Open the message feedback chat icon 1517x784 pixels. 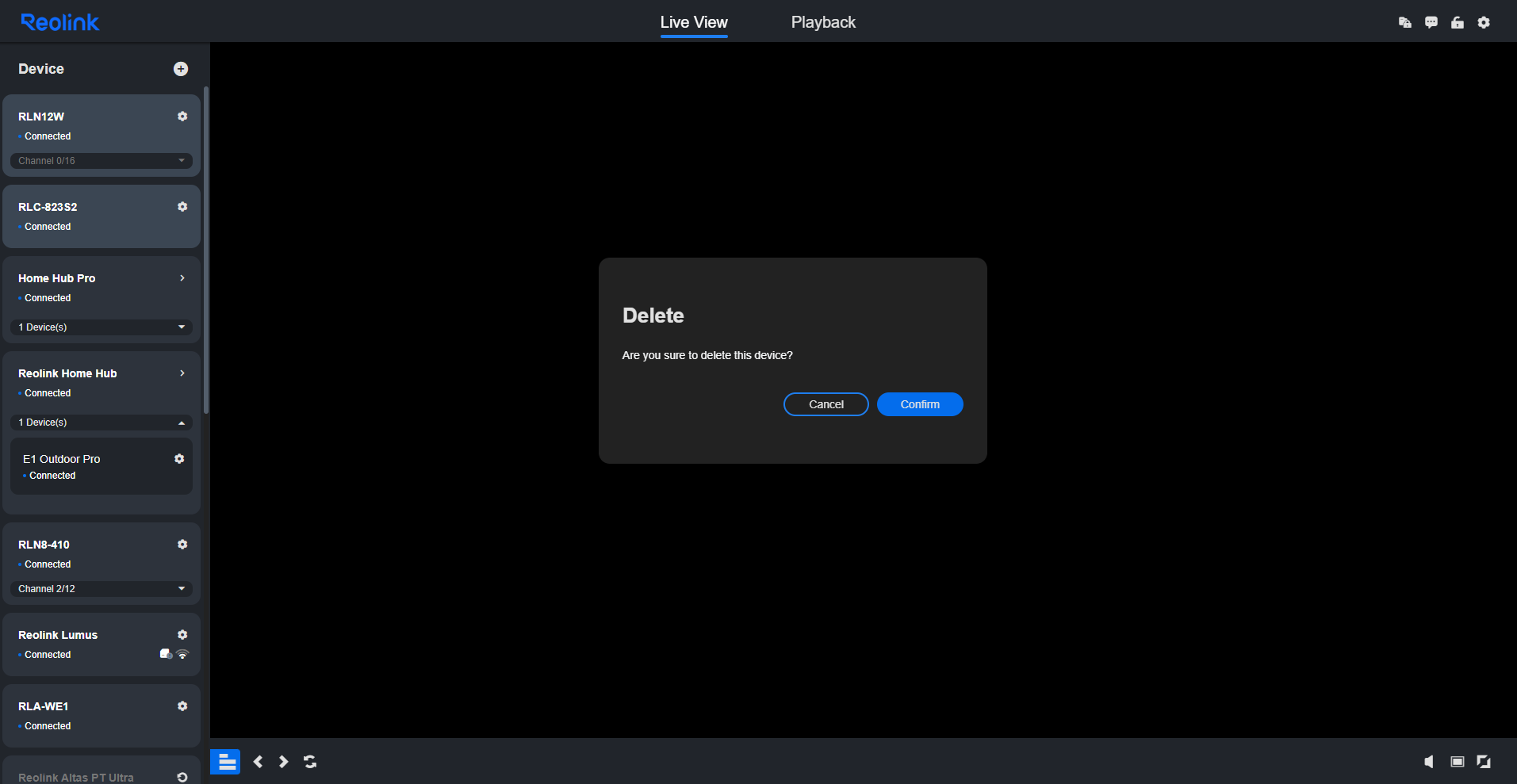point(1431,22)
